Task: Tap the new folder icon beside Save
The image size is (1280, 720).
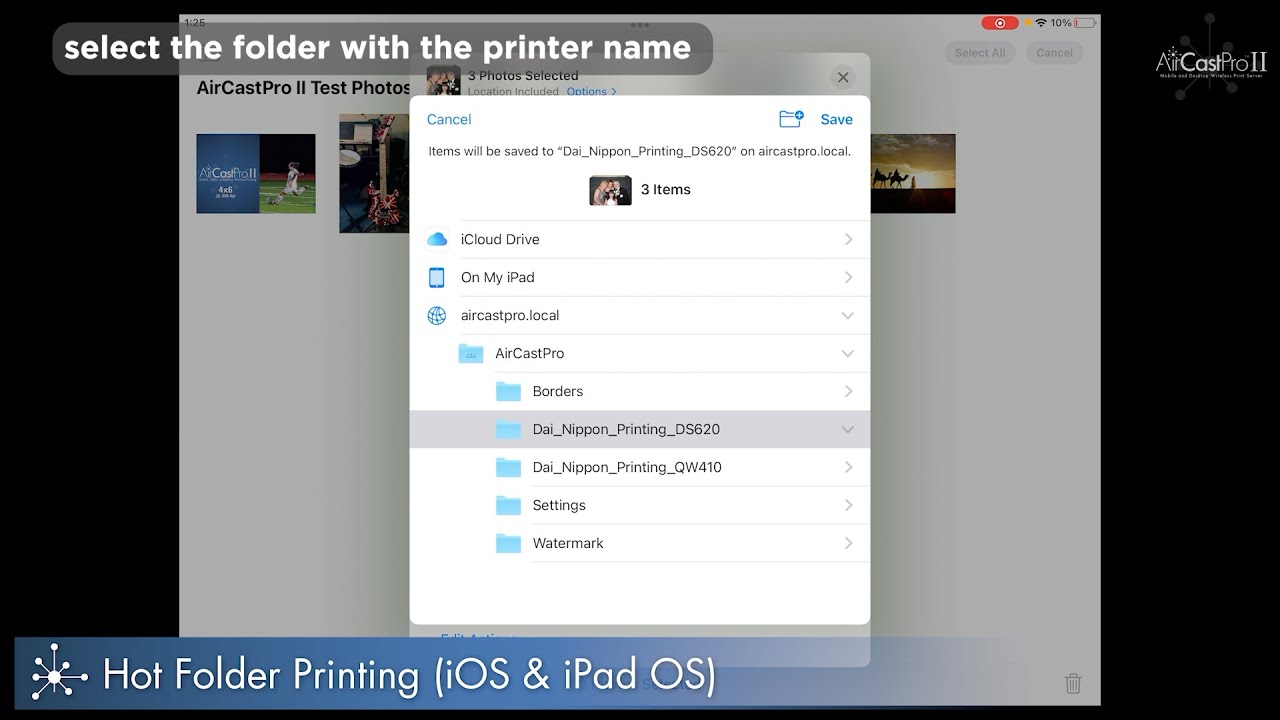Action: (x=791, y=119)
